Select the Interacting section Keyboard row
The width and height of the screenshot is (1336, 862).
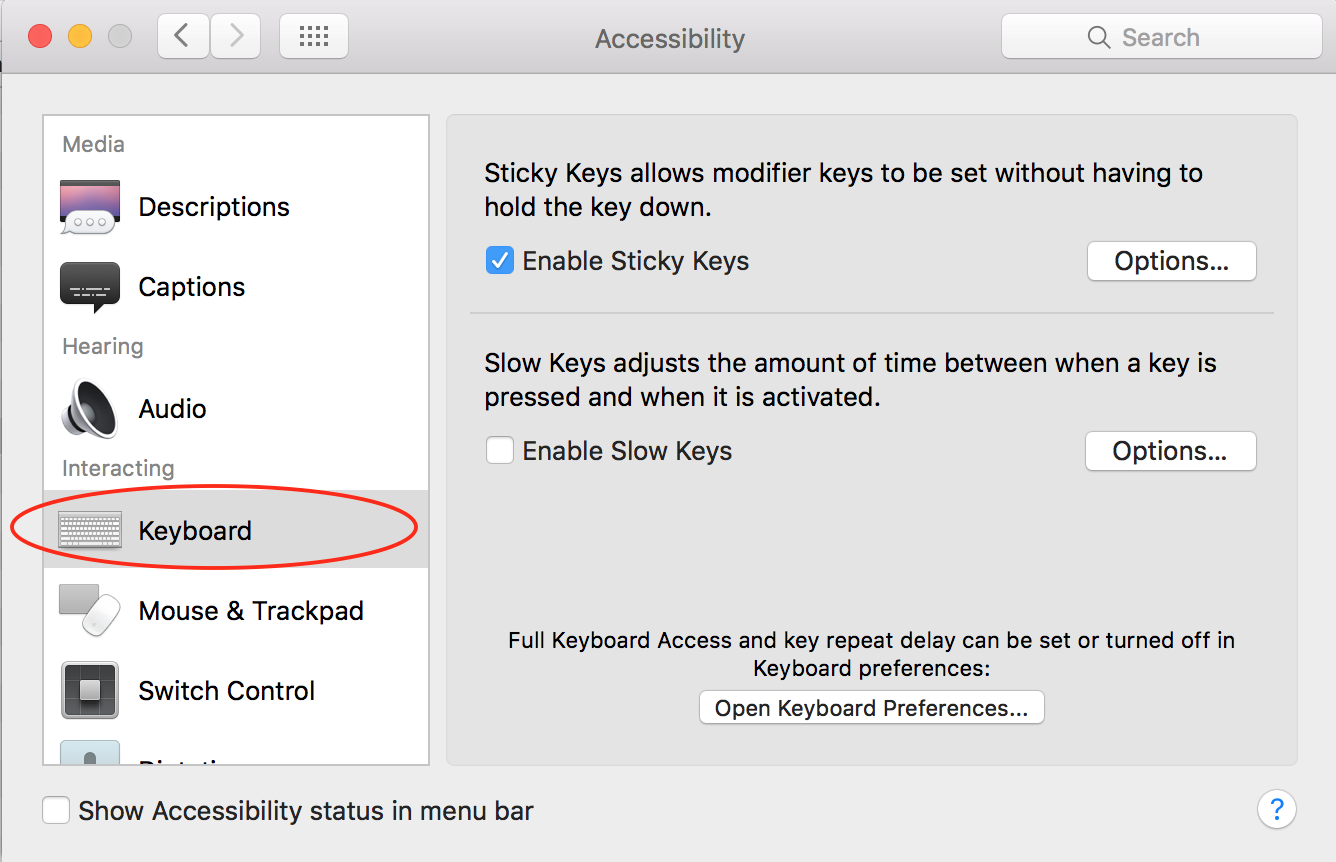point(195,530)
